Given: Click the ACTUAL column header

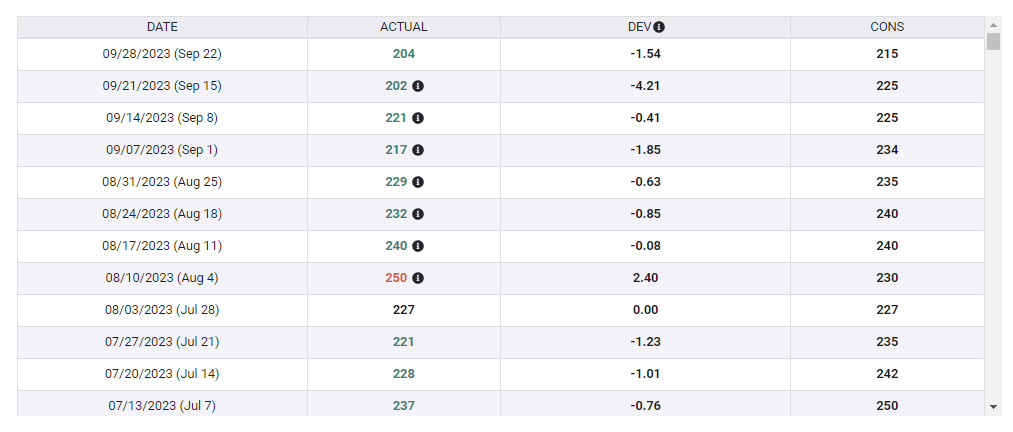Looking at the screenshot, I should tap(404, 27).
